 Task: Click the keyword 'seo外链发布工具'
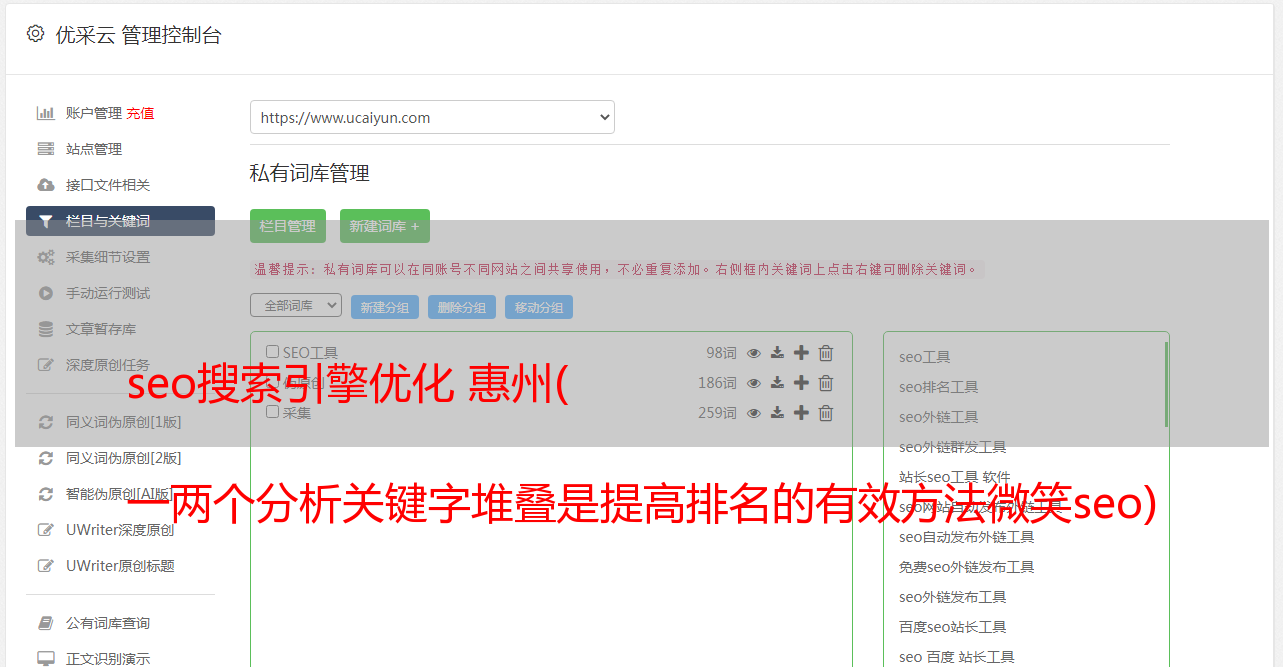[x=953, y=597]
